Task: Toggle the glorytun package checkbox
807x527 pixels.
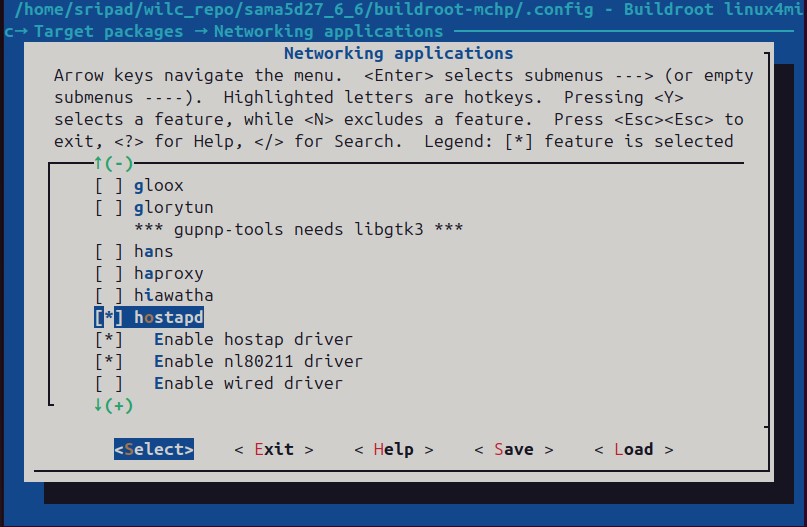Action: [108, 208]
